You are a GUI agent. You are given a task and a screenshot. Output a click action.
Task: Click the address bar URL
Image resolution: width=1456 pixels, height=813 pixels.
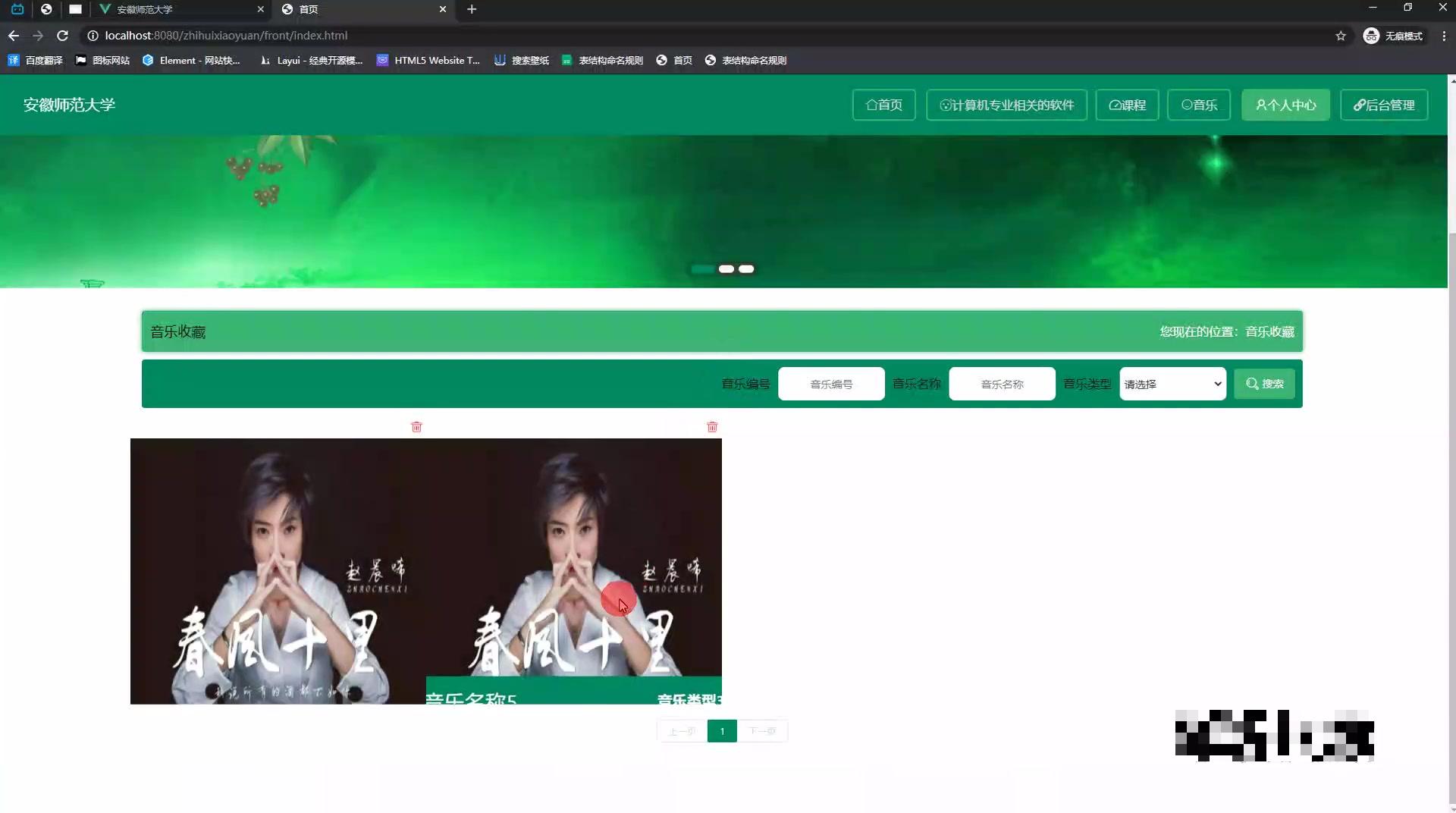tap(226, 36)
